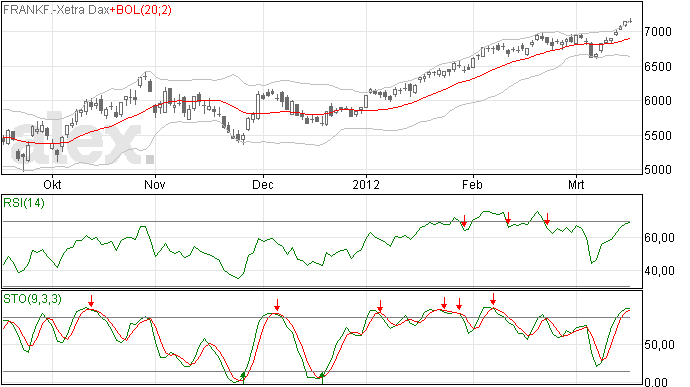Click the +BOL(20;2) indicator label

pyautogui.click(x=140, y=10)
